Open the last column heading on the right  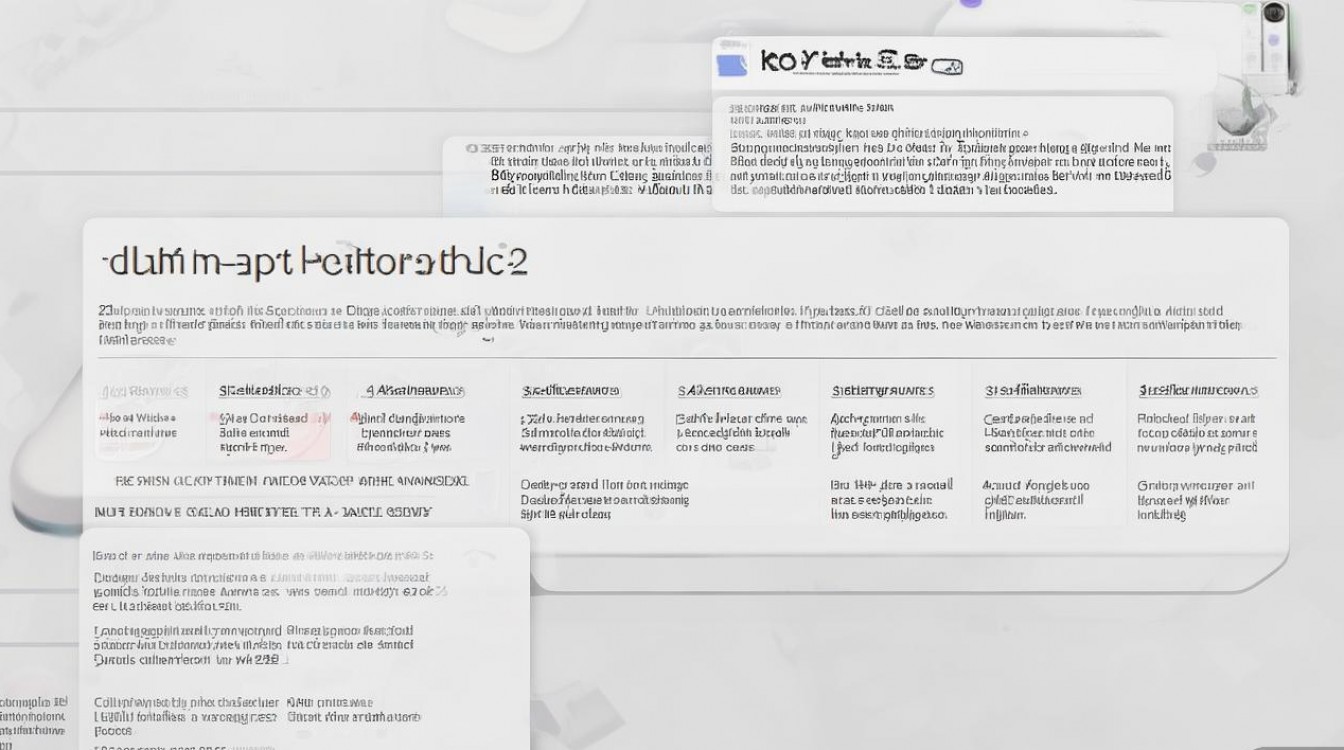1197,390
